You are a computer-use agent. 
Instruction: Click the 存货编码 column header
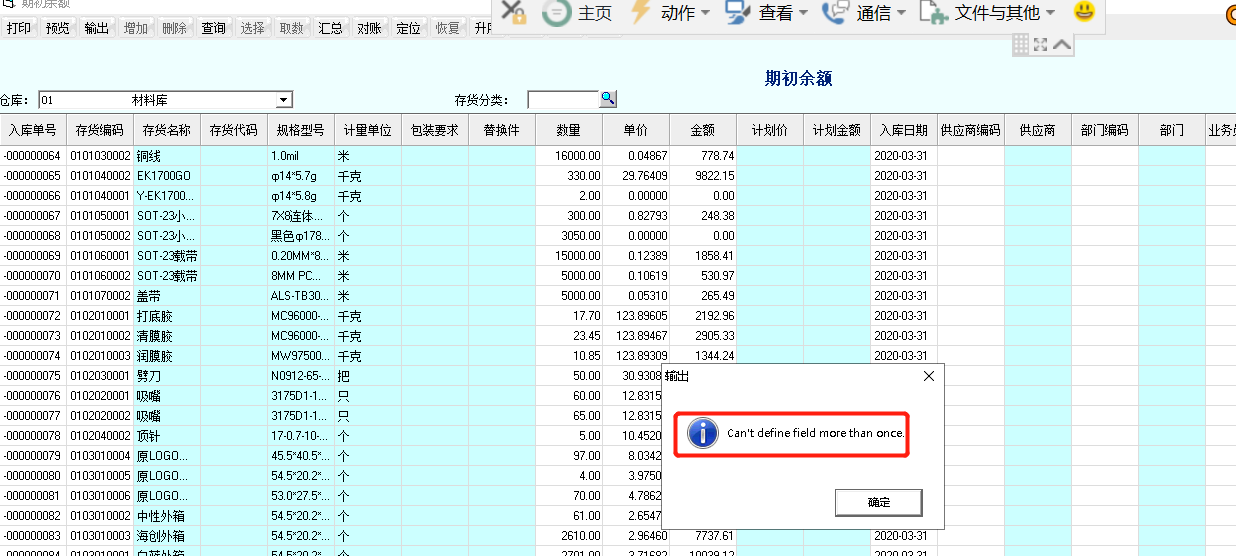[100, 130]
